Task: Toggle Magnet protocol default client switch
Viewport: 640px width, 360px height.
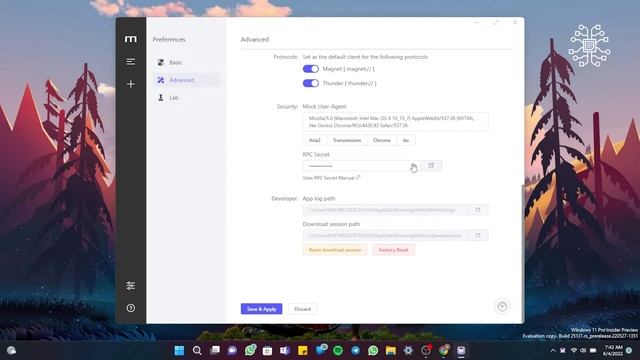Action: click(x=311, y=69)
